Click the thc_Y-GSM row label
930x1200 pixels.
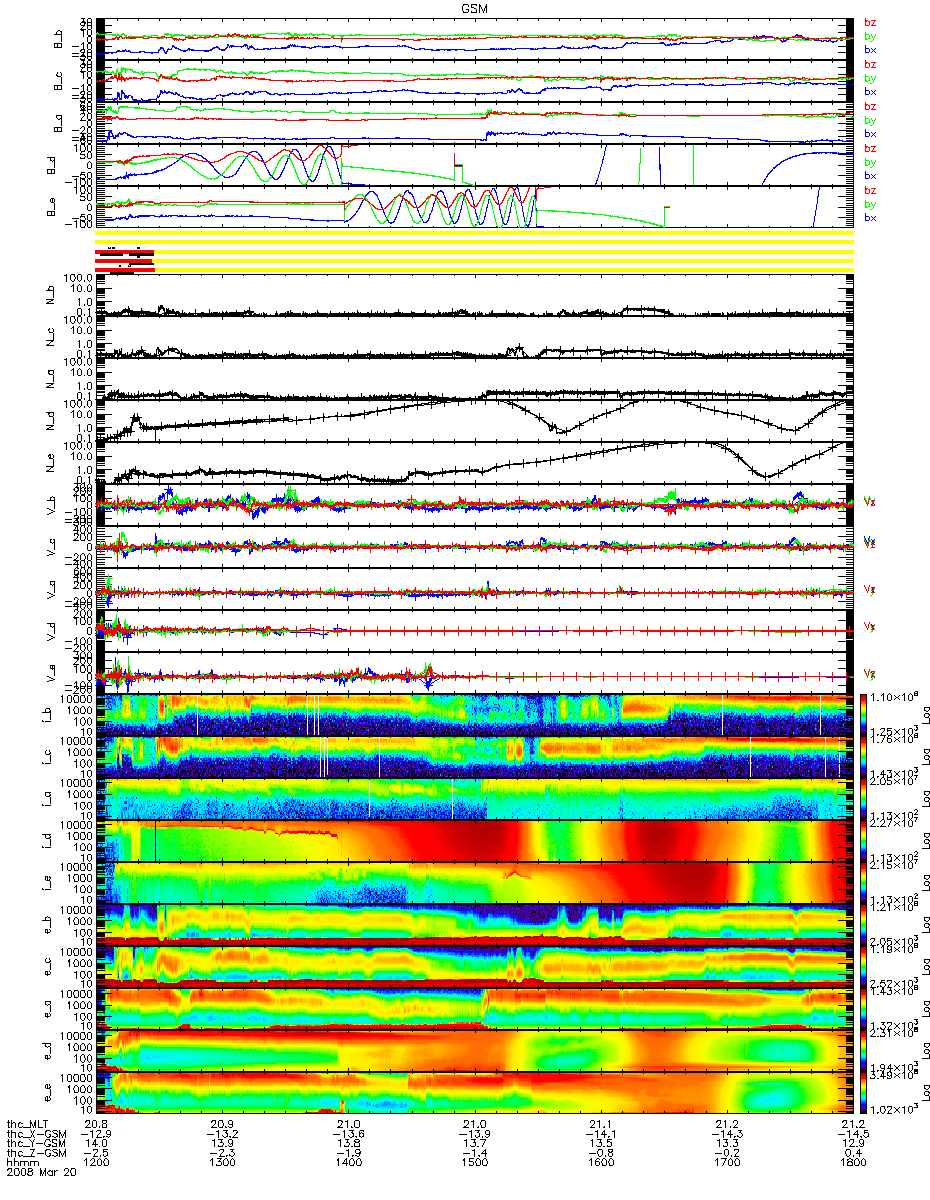click(x=39, y=1145)
